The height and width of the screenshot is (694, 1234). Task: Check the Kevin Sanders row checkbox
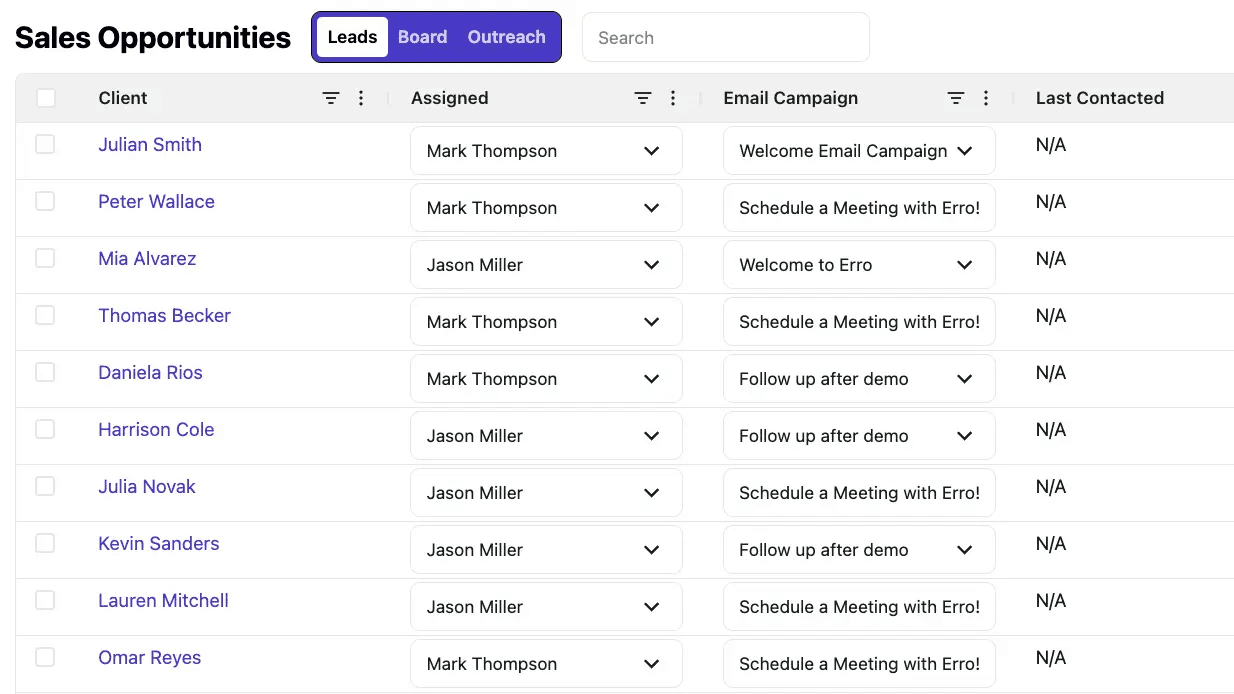(x=45, y=543)
